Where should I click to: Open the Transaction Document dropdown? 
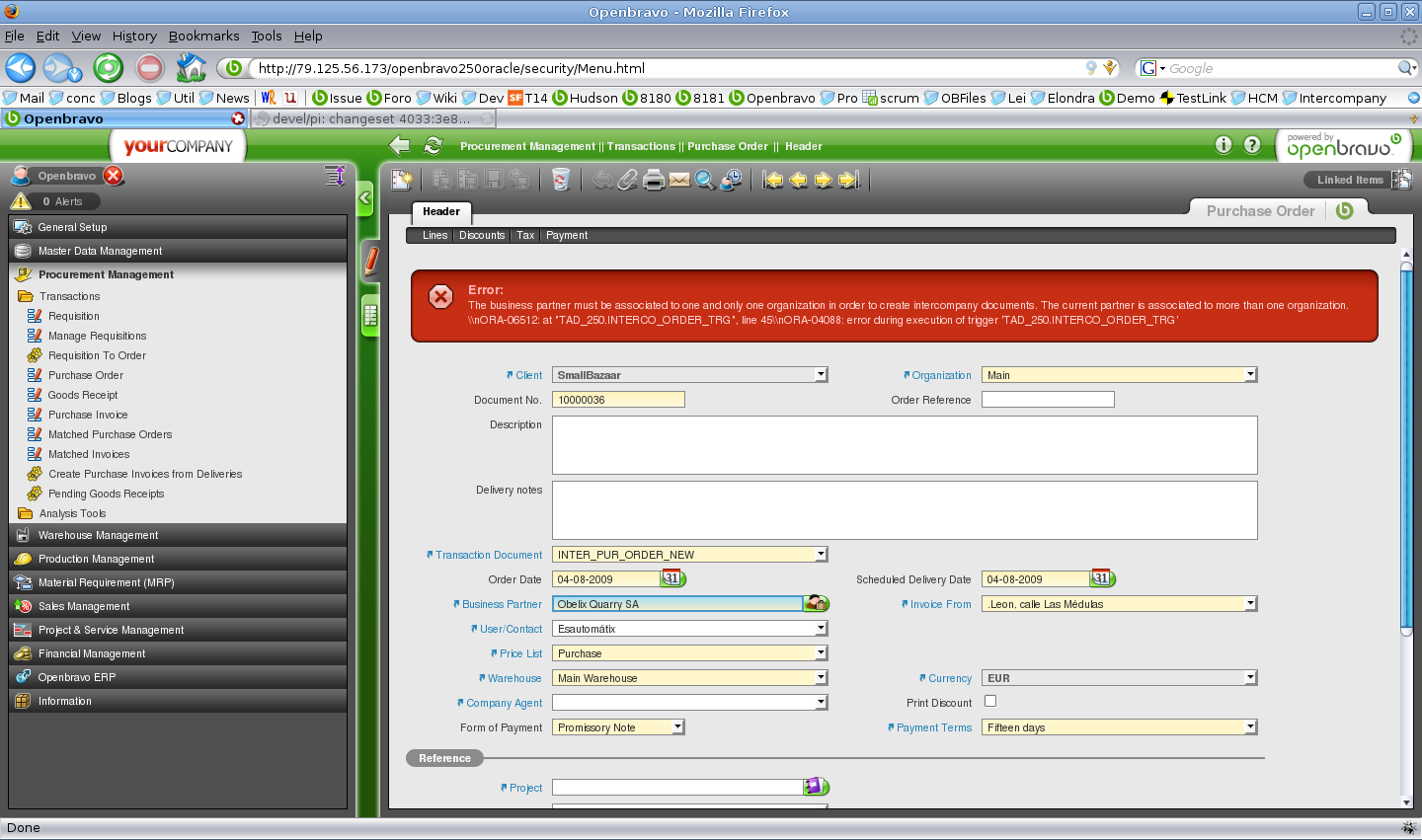point(821,555)
